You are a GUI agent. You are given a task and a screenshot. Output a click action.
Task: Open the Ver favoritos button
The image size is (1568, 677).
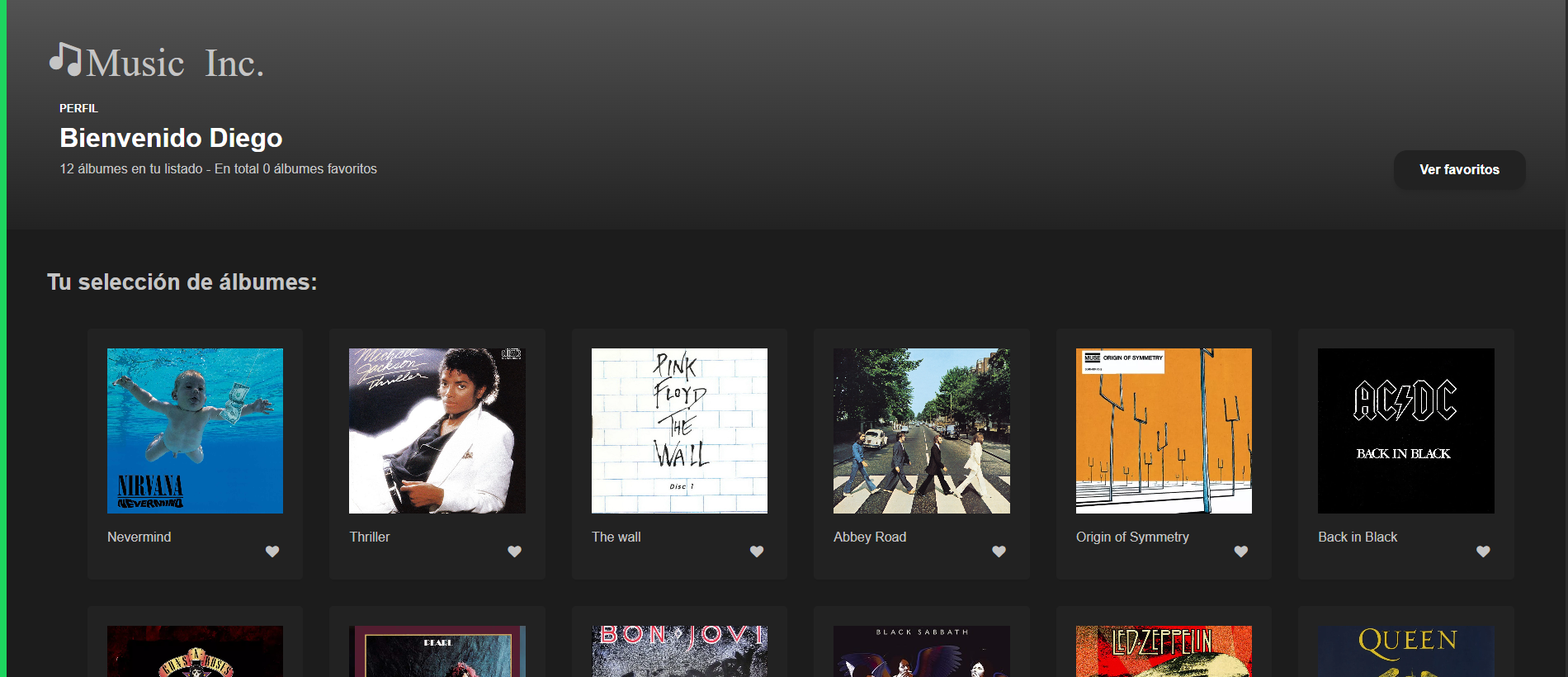1459,169
